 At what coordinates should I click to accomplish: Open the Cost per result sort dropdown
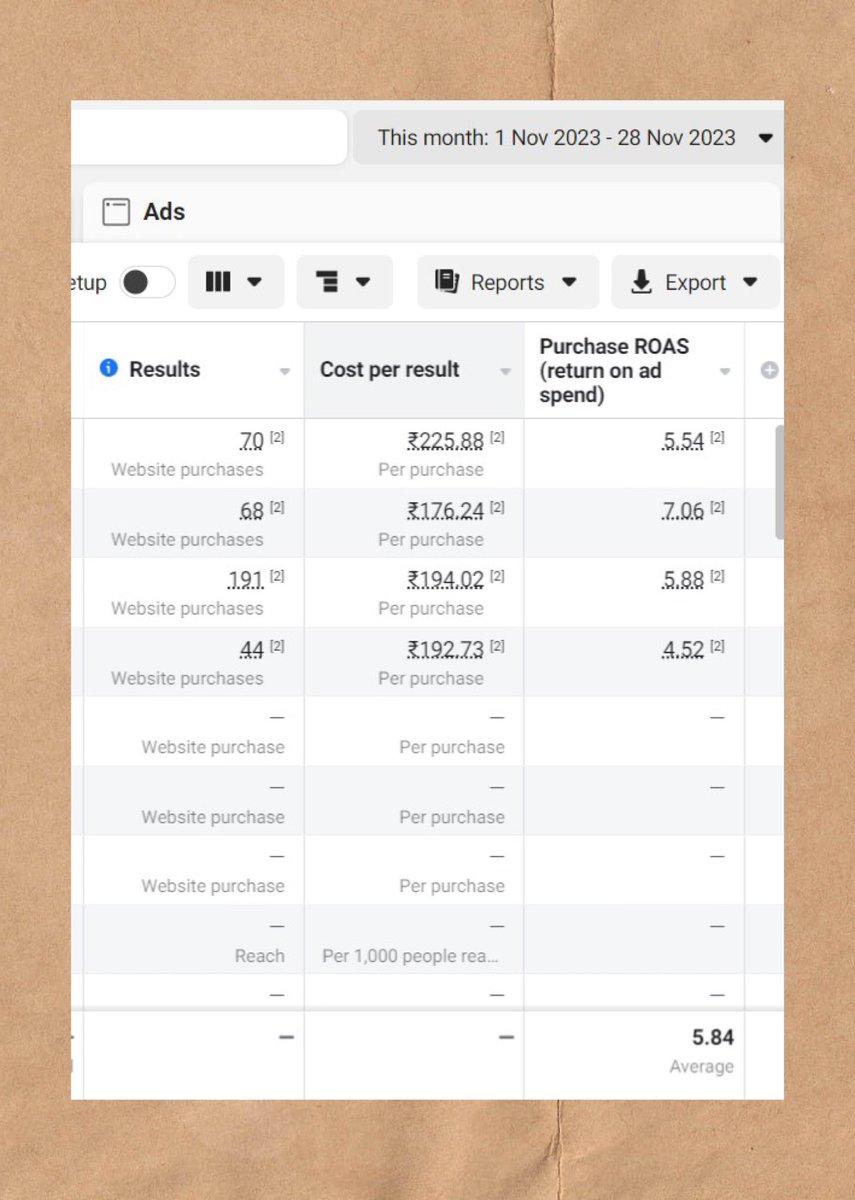pos(505,370)
